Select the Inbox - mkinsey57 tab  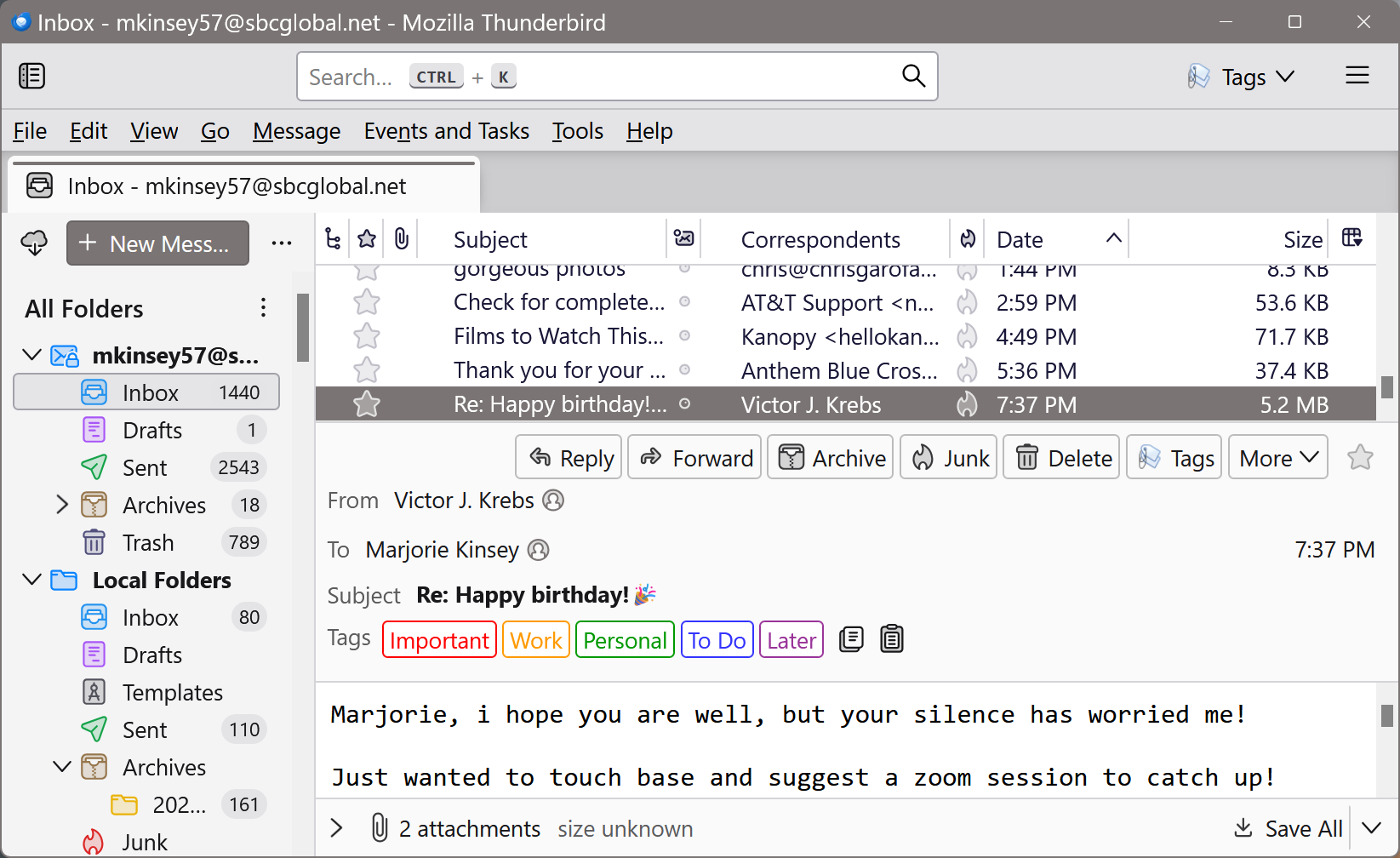243,186
